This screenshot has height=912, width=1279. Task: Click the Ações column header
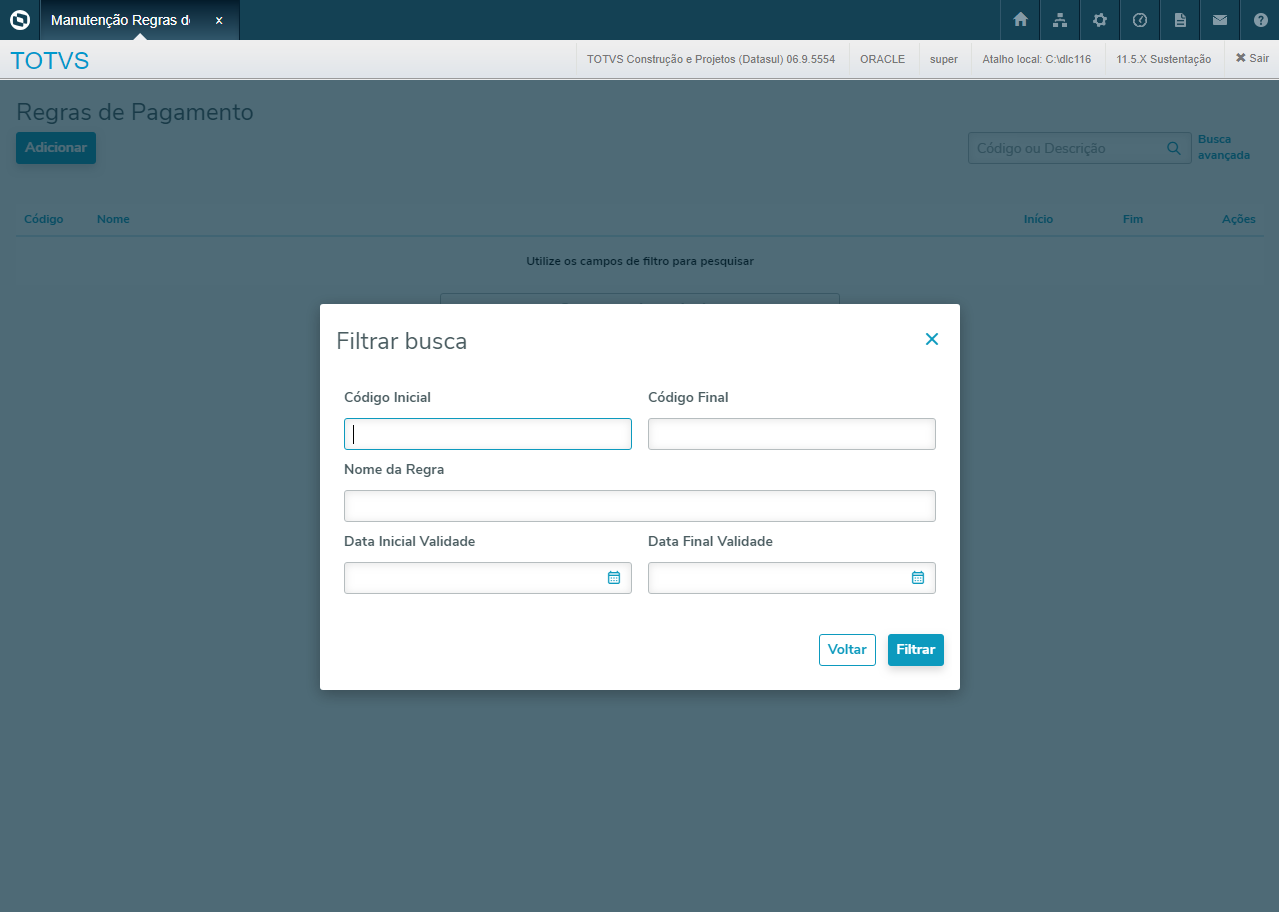coord(1239,219)
